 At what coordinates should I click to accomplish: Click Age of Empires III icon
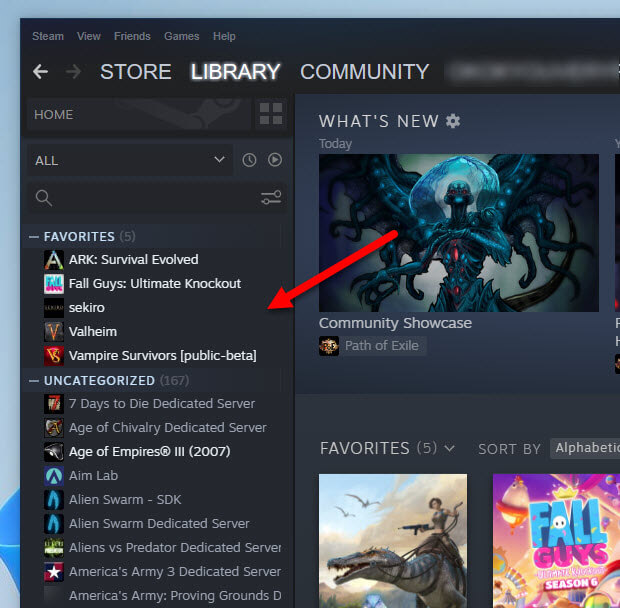pyautogui.click(x=54, y=452)
